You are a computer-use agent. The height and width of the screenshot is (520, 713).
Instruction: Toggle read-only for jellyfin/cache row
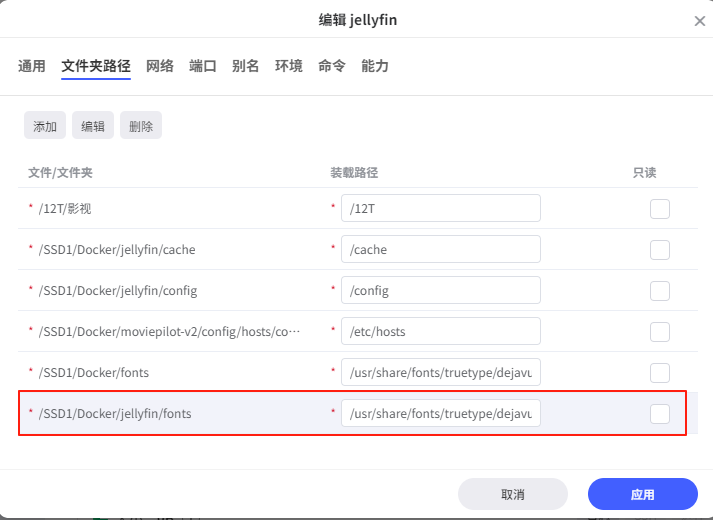pos(660,250)
